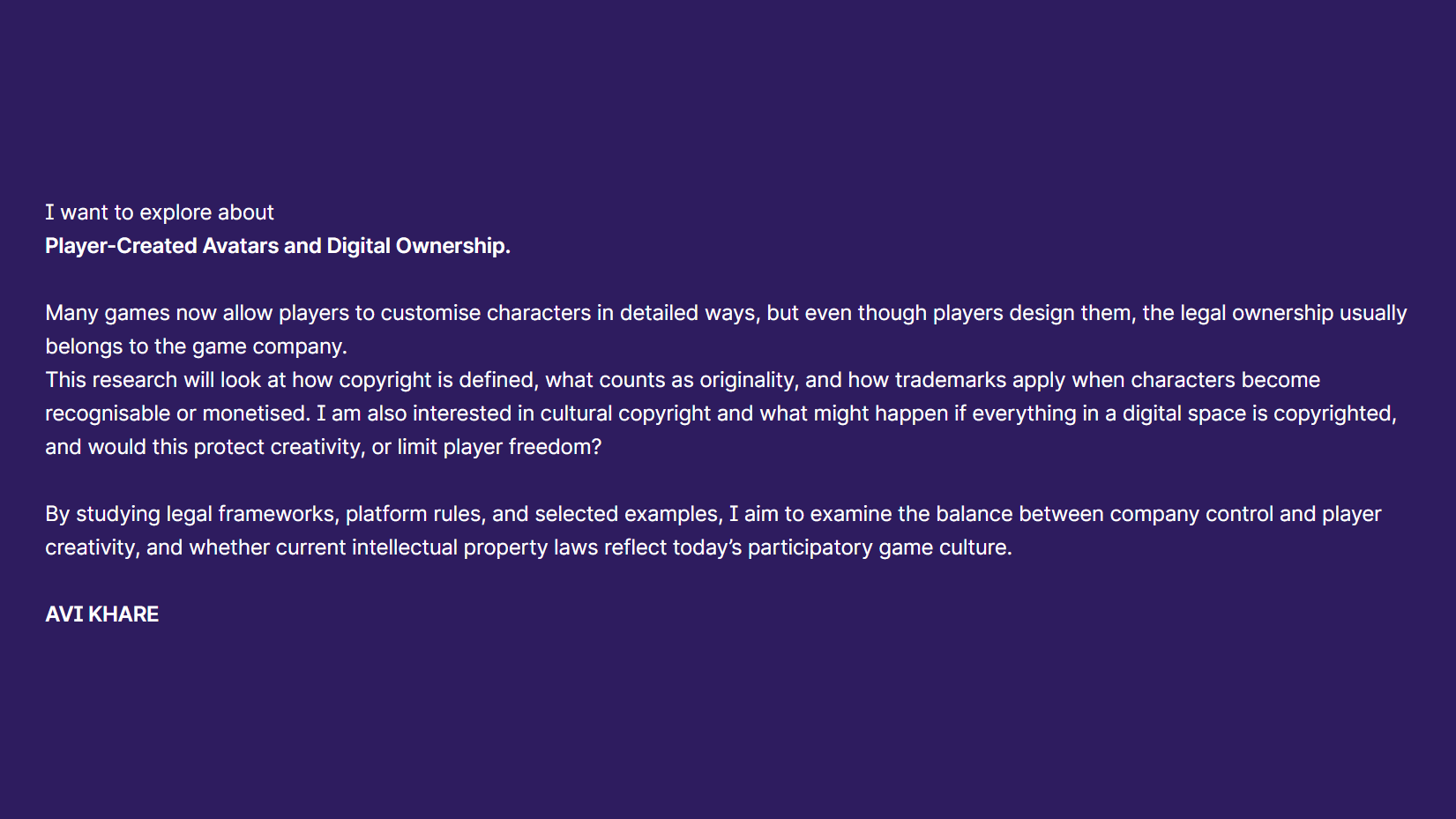Select the bold title 'Player-Created Avatars and Digital Ownership.'
The image size is (1456, 819).
point(278,246)
